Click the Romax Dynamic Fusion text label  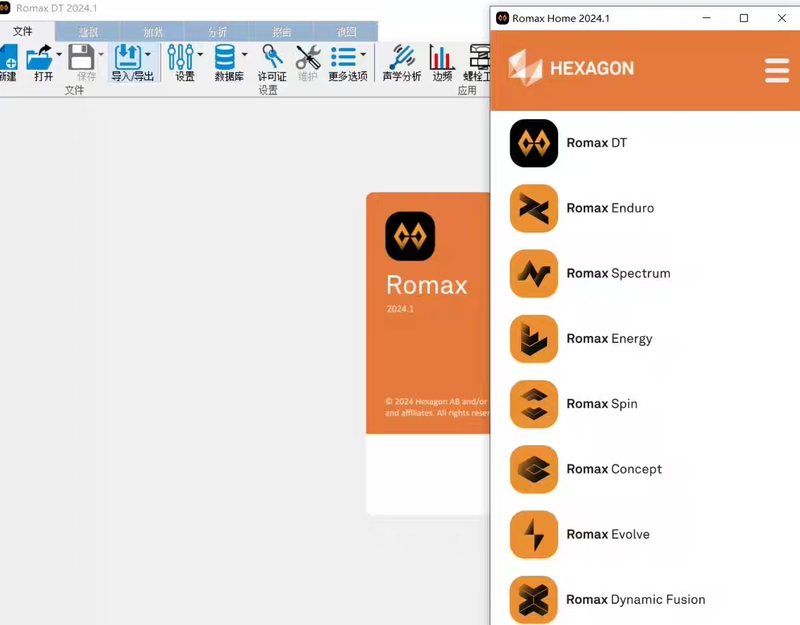pos(636,600)
